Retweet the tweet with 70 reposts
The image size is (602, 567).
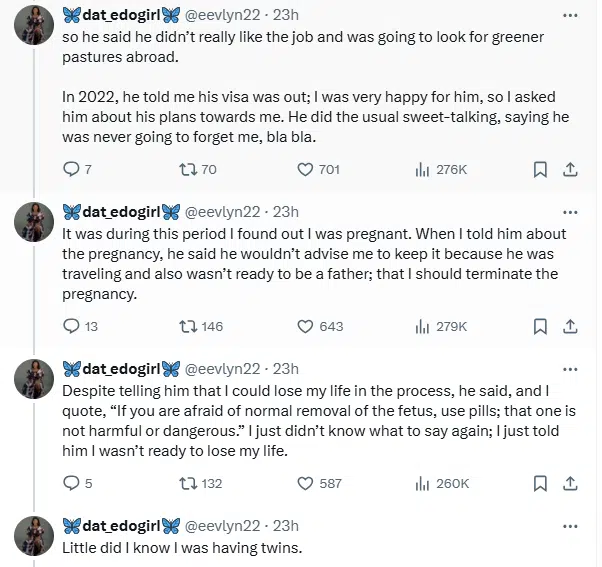coord(185,169)
